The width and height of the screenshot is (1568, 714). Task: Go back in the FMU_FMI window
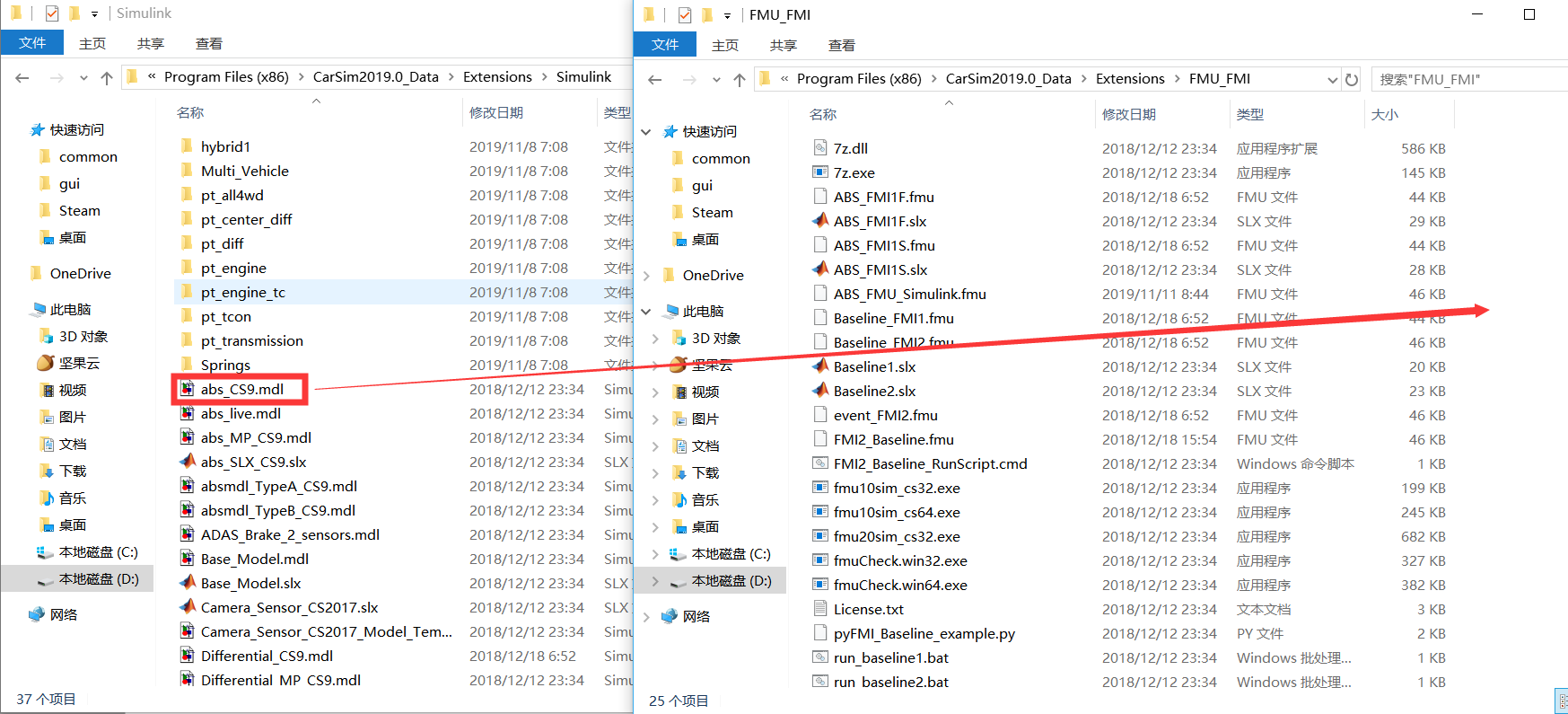(x=655, y=80)
